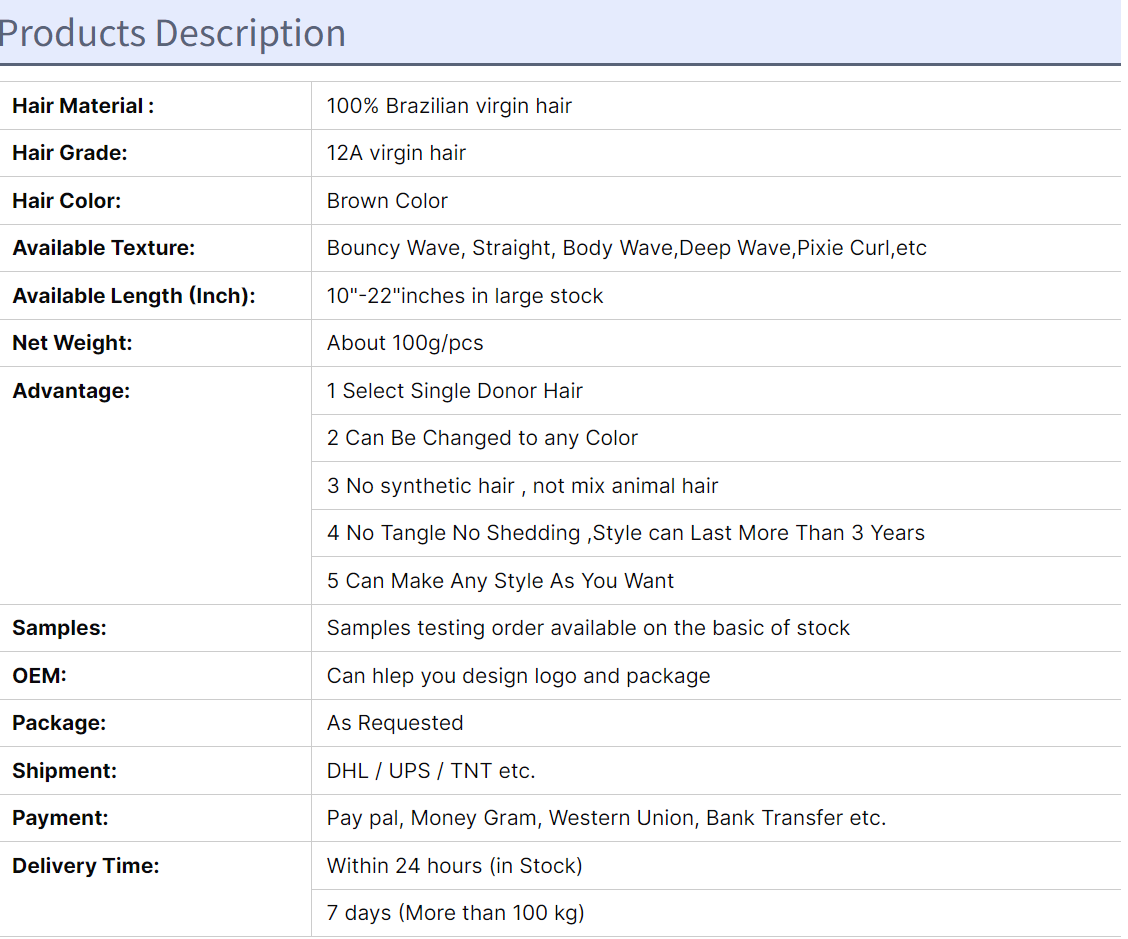
Task: Click the 100% Brazilian virgin hair text
Action: coord(449,106)
